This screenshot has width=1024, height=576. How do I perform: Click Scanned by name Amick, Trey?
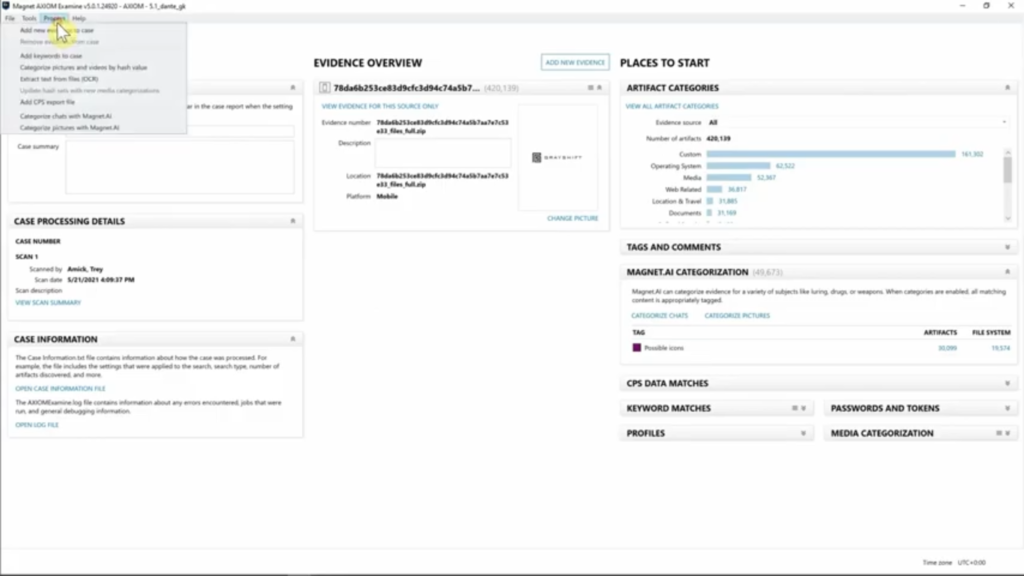point(85,269)
